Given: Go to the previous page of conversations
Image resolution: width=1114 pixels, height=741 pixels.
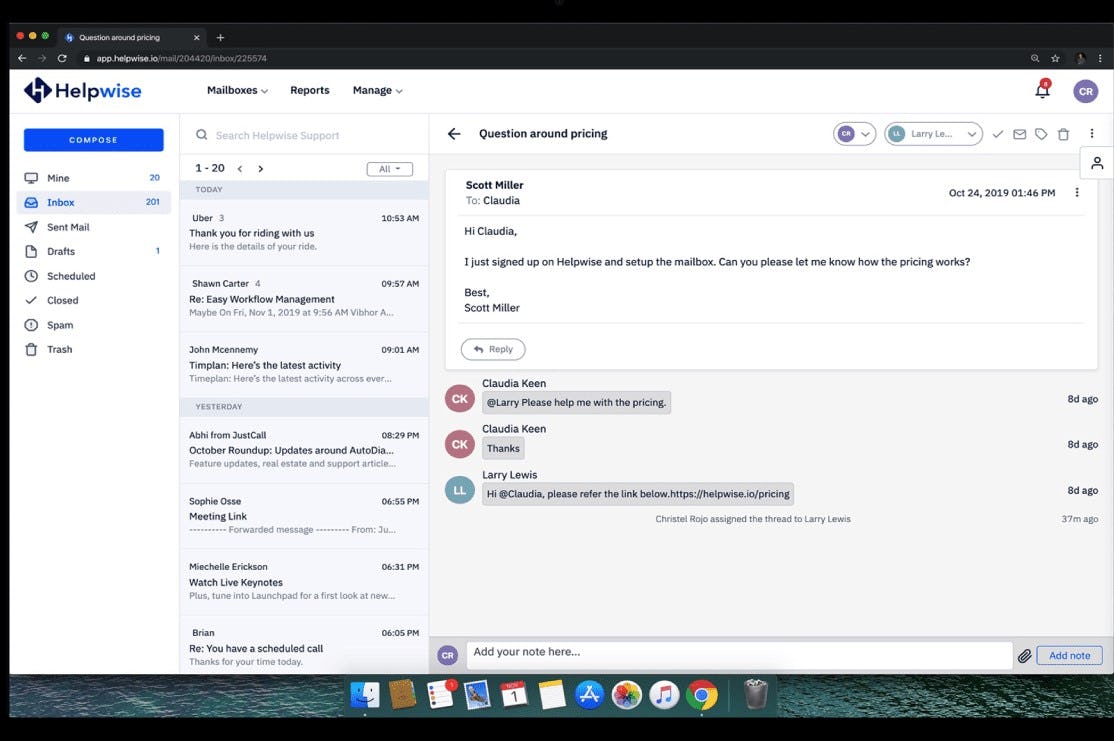Looking at the screenshot, I should [x=240, y=168].
